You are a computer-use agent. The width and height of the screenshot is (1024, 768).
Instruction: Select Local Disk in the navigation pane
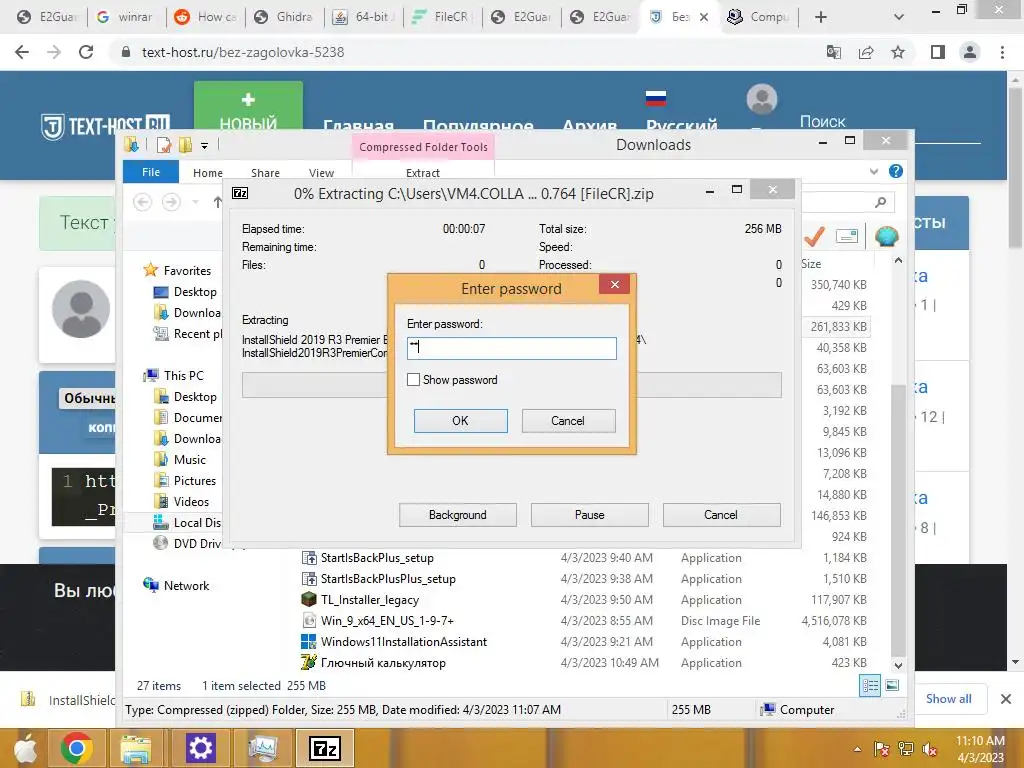click(x=197, y=522)
